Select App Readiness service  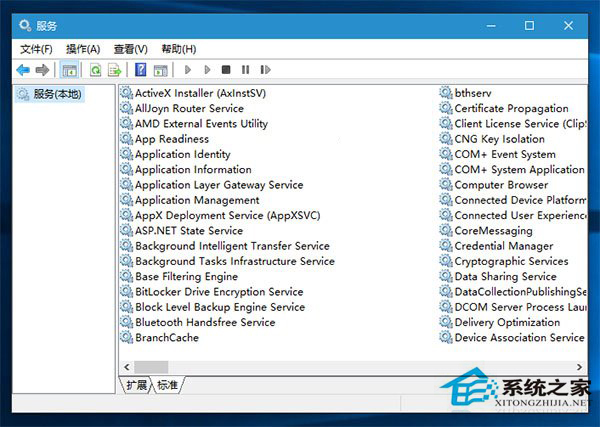(165, 139)
